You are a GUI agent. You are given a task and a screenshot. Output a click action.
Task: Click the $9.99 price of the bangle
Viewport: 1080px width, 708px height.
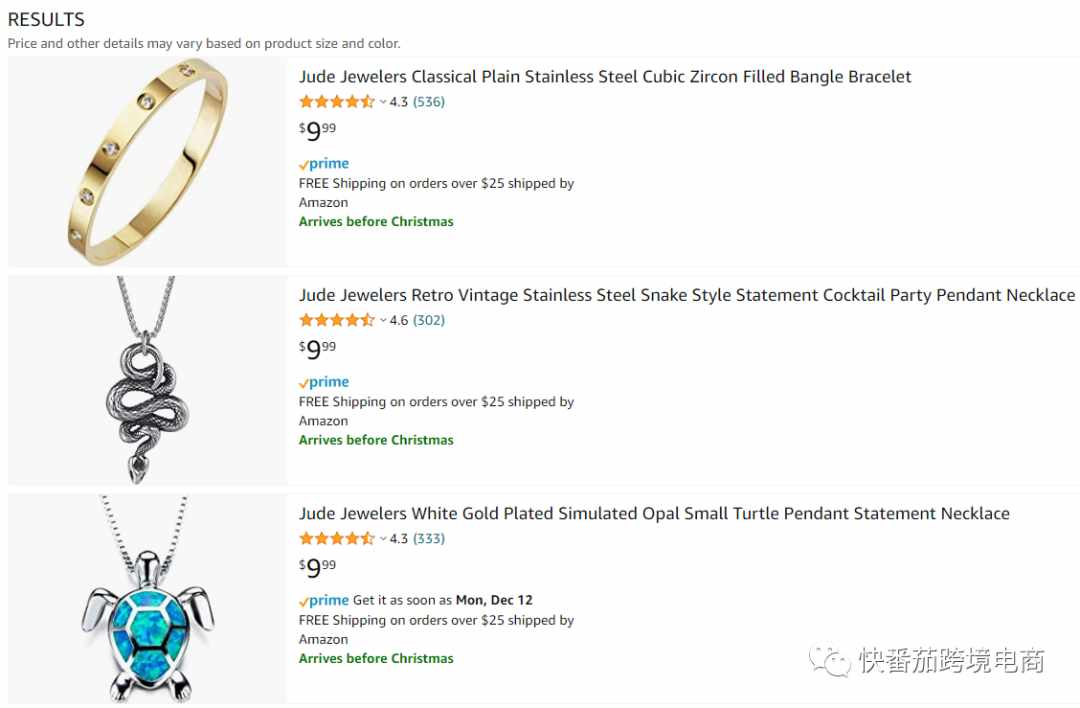(318, 130)
